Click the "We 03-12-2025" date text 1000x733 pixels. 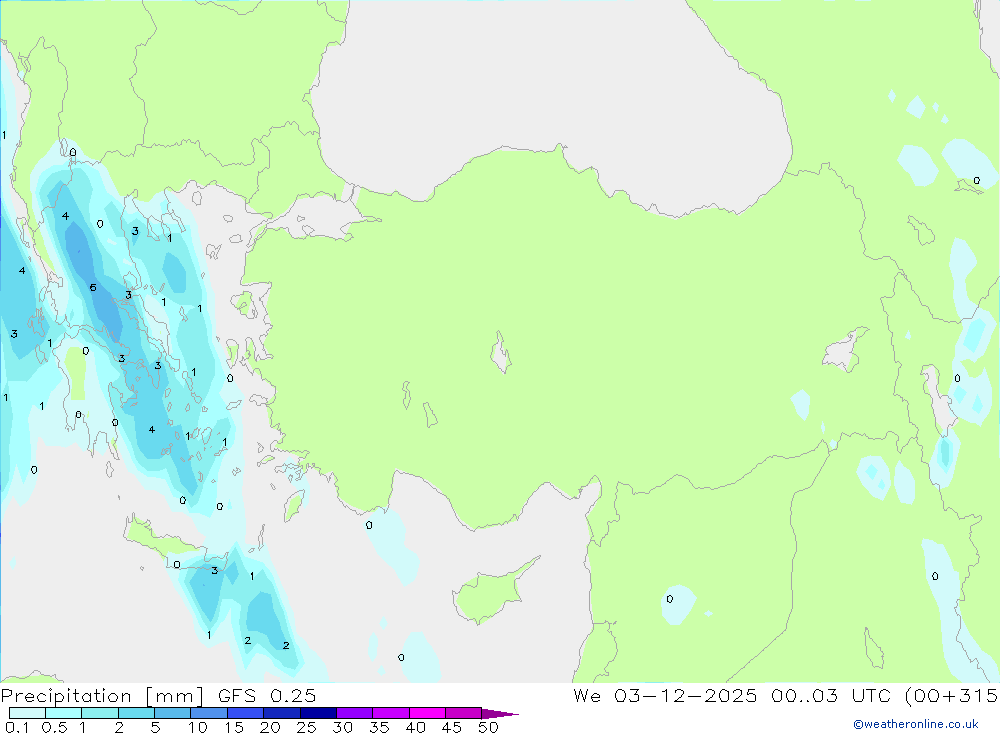pyautogui.click(x=665, y=695)
